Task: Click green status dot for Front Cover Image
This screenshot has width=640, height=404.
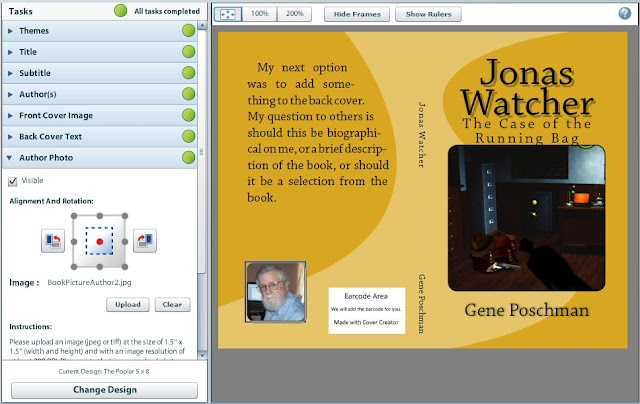Action: point(189,115)
